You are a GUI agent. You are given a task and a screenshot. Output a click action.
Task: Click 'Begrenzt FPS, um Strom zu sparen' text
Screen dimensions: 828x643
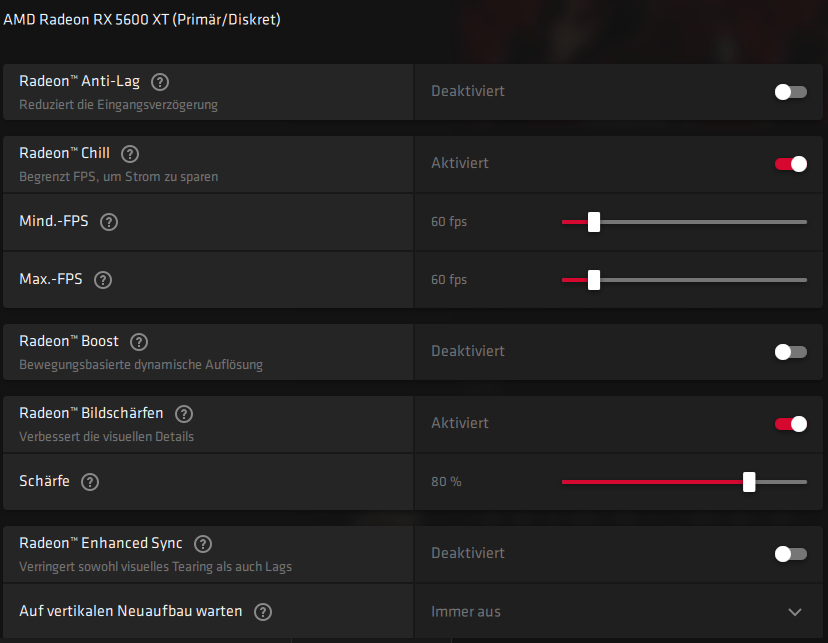click(x=118, y=177)
